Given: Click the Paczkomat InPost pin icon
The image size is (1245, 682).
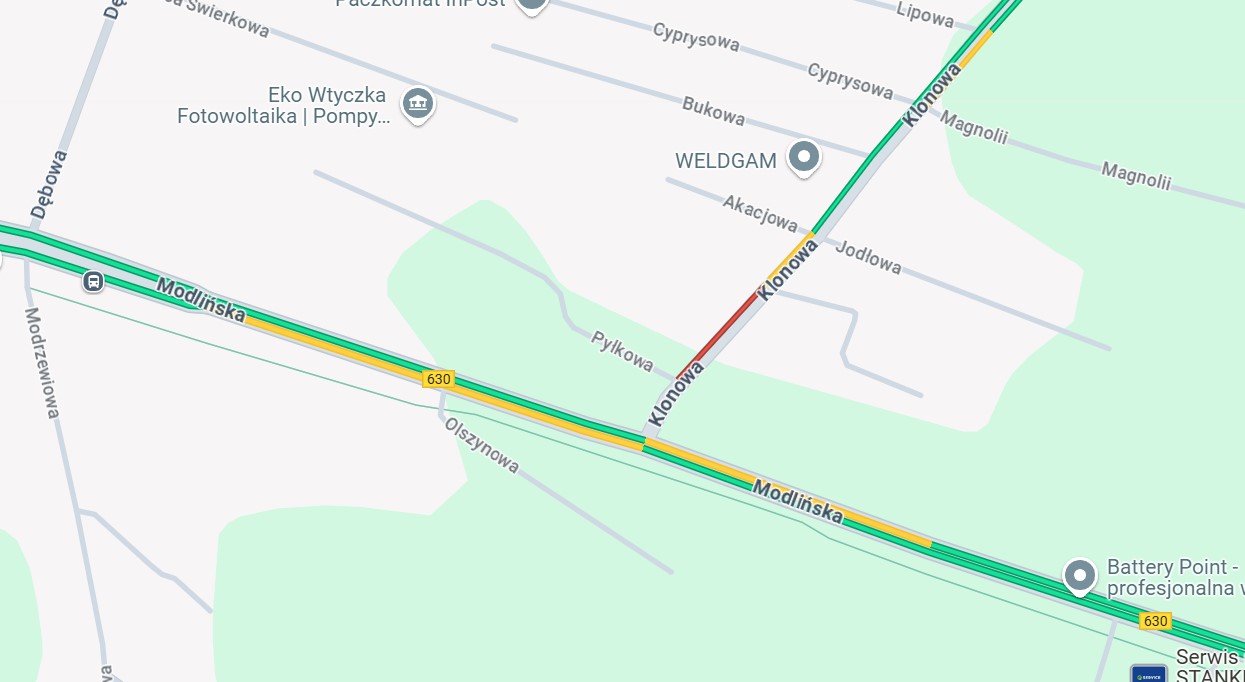Looking at the screenshot, I should tap(531, 5).
